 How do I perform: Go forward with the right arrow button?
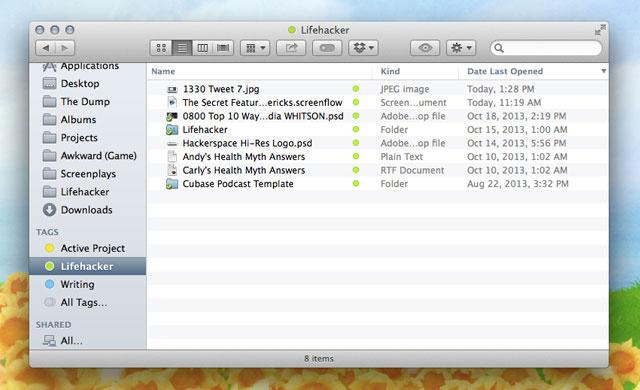pyautogui.click(x=65, y=48)
